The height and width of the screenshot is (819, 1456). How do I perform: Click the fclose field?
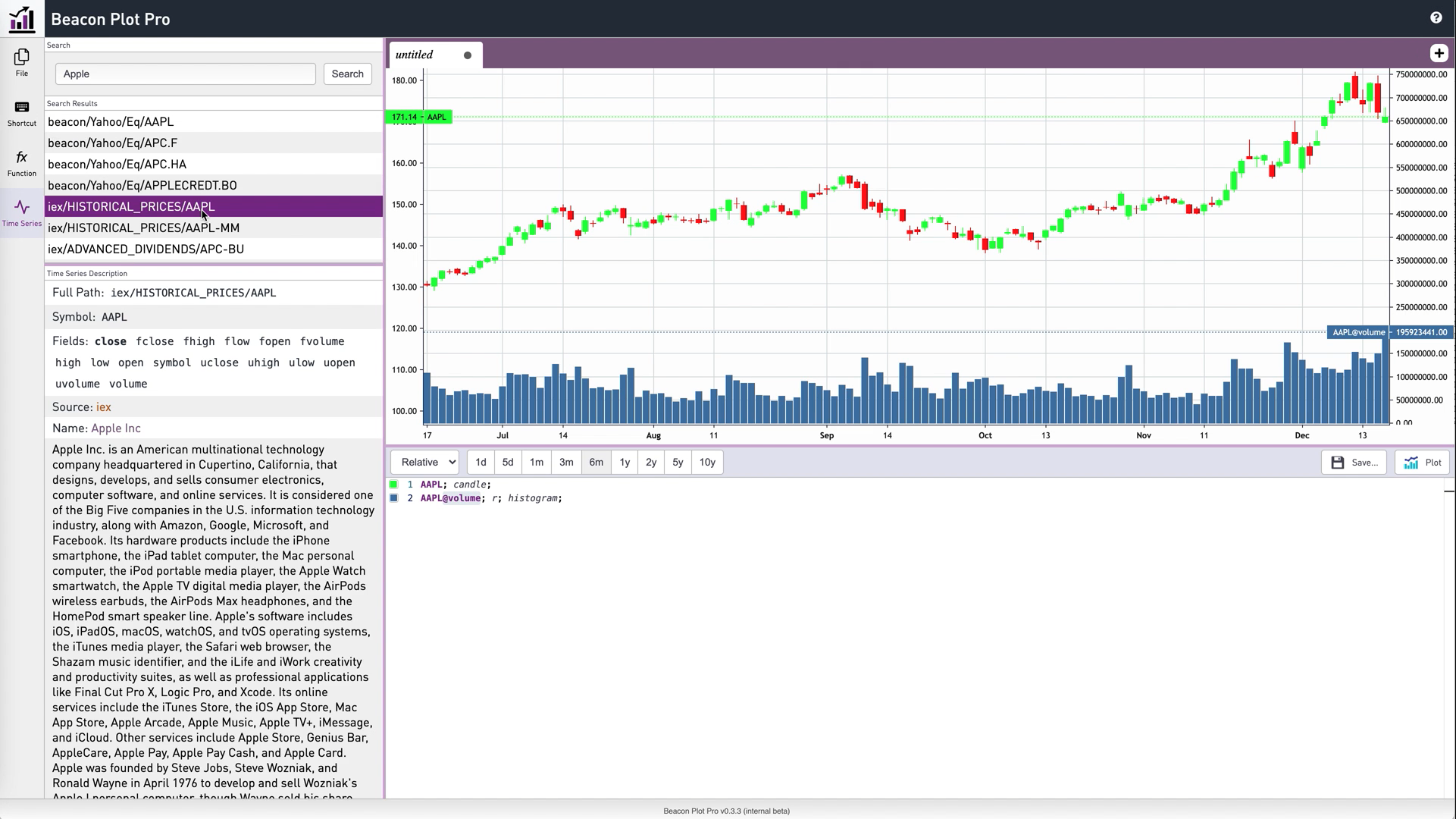[x=155, y=341]
